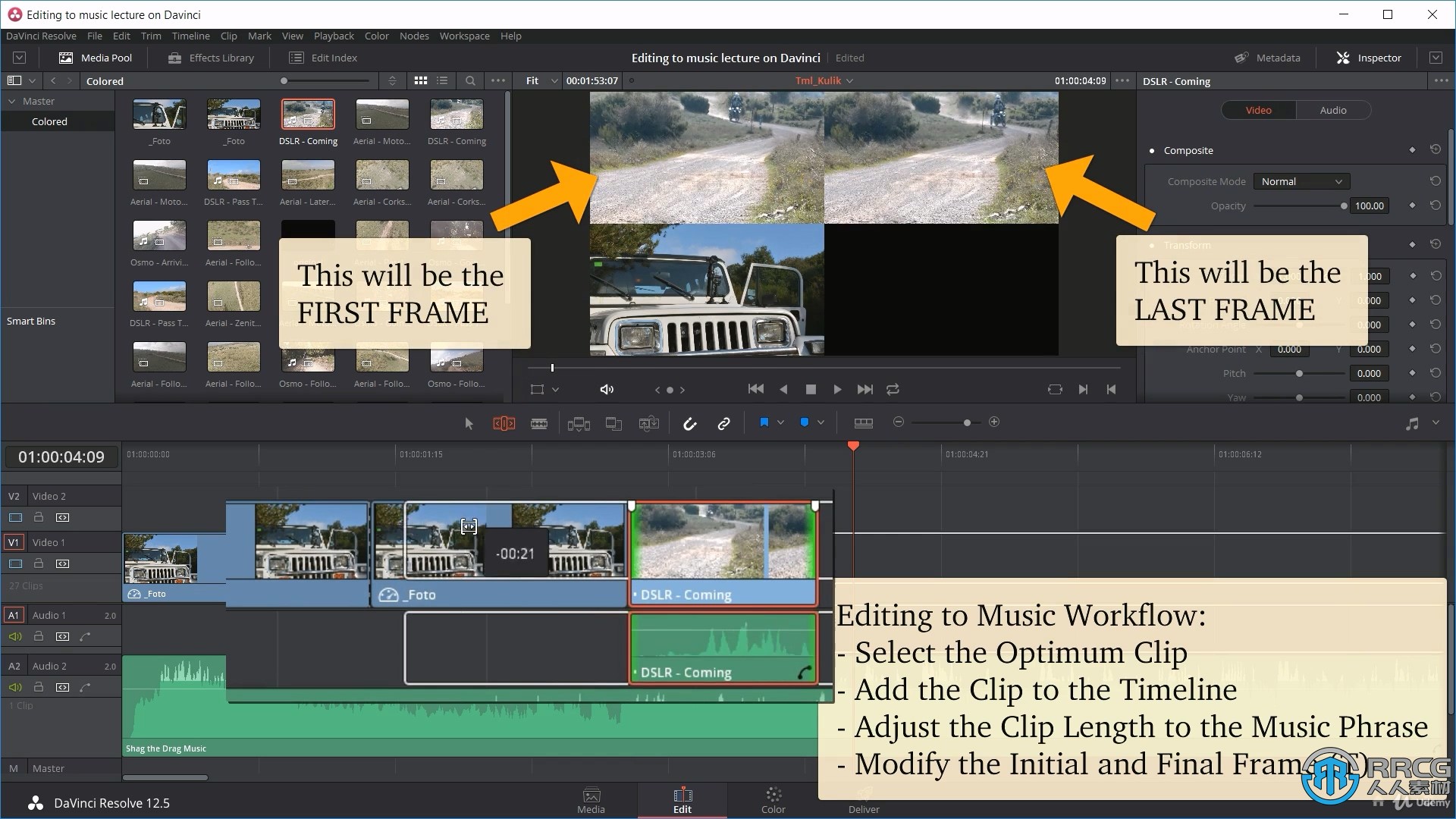Select the Blade Edit mode tool
Viewport: 1456px width, 819px height.
point(539,423)
